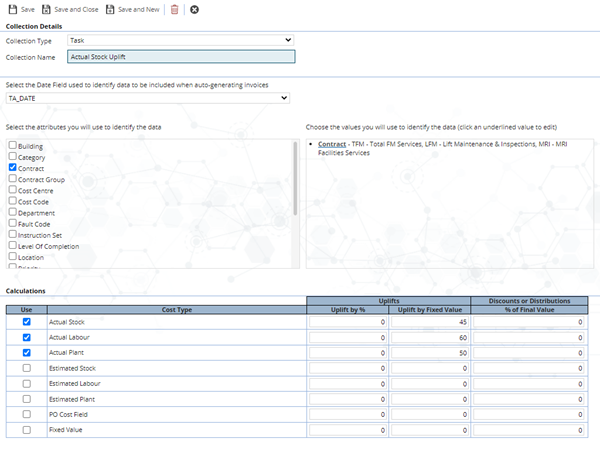
Task: Click the Save and New icon
Action: pos(110,9)
